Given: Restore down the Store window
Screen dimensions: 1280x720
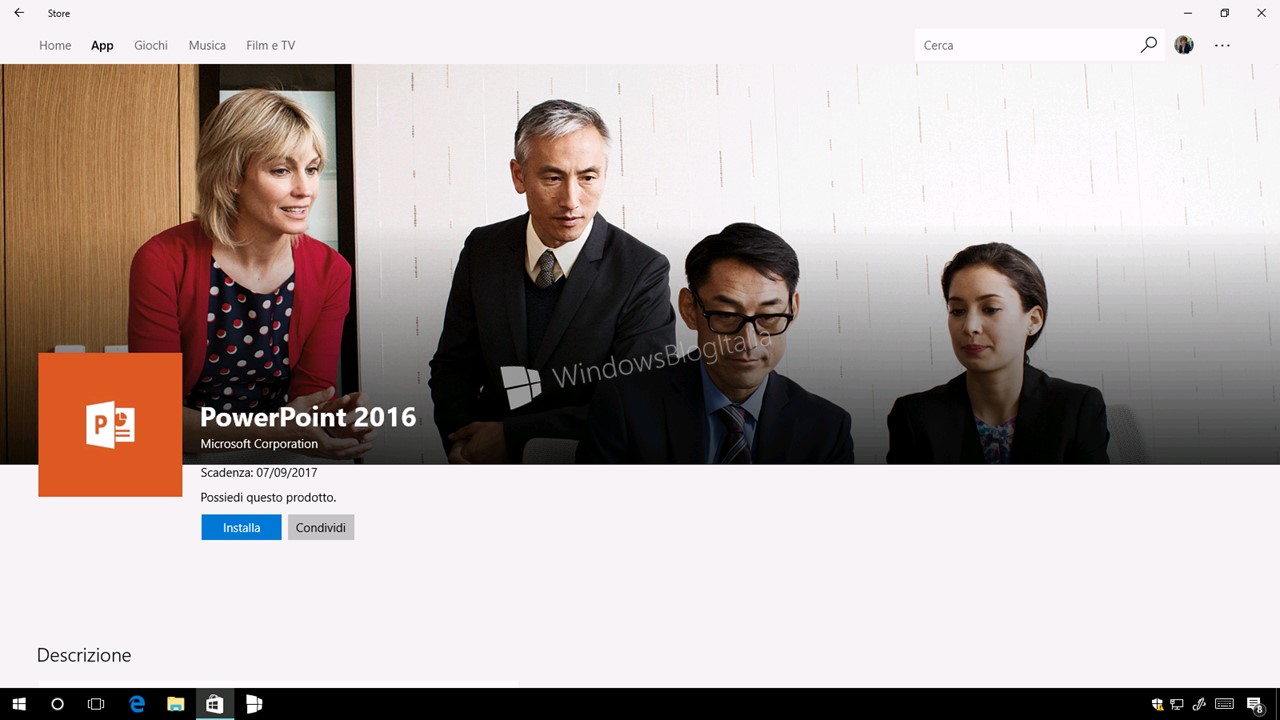Looking at the screenshot, I should (x=1224, y=13).
